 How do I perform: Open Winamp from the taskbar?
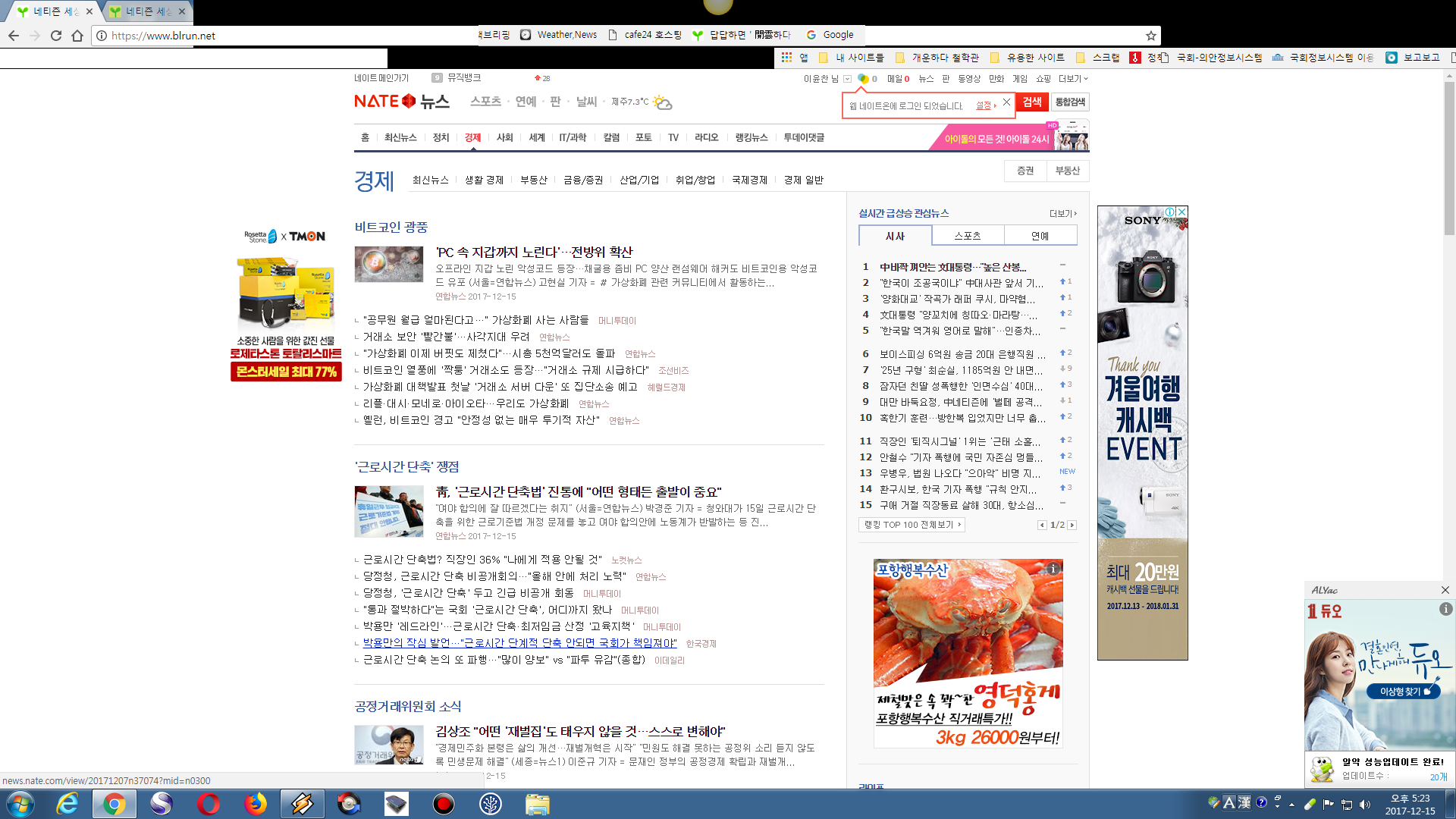tap(302, 804)
